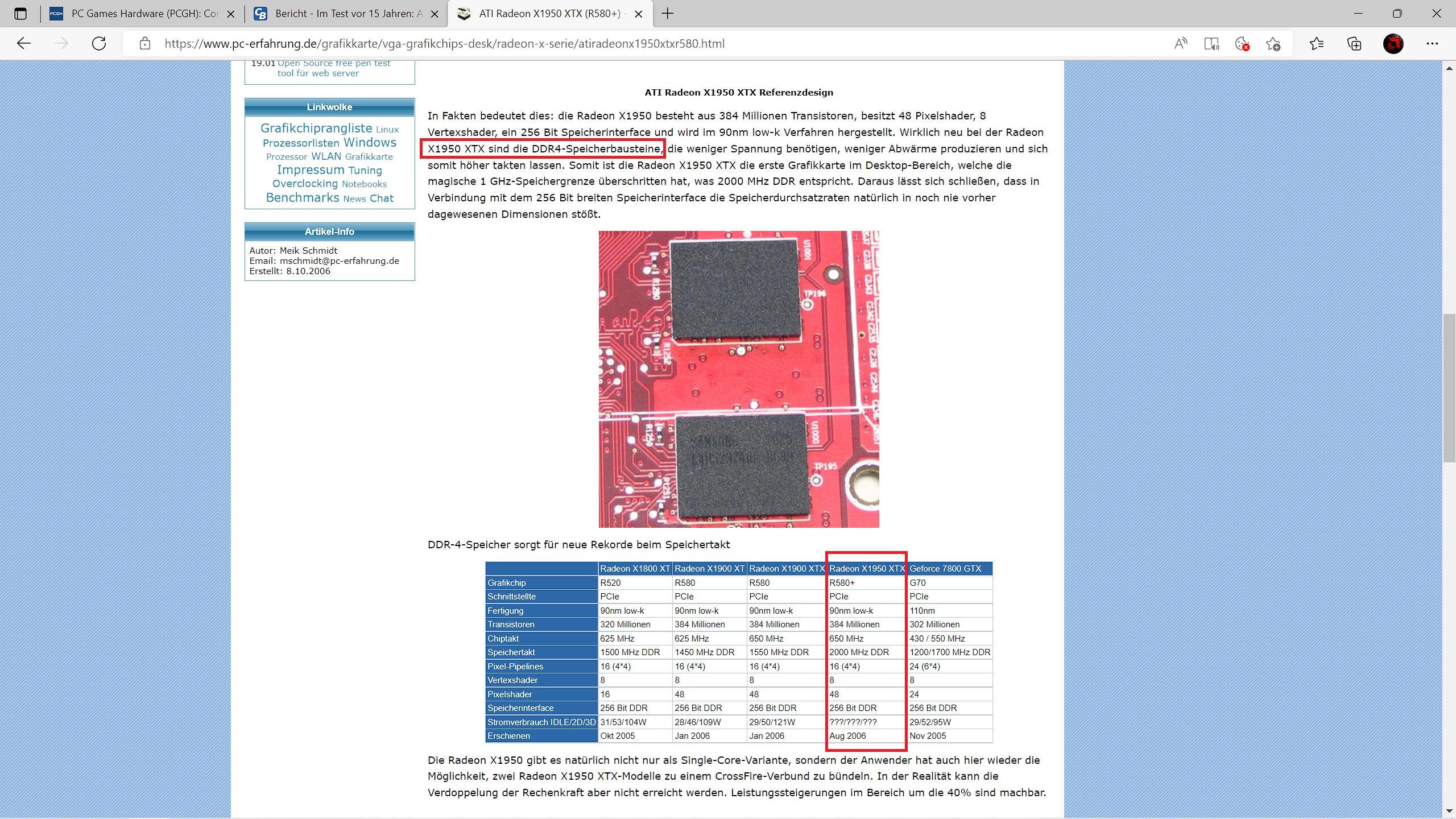
Task: Open tab actions menu icon
Action: [x=20, y=14]
